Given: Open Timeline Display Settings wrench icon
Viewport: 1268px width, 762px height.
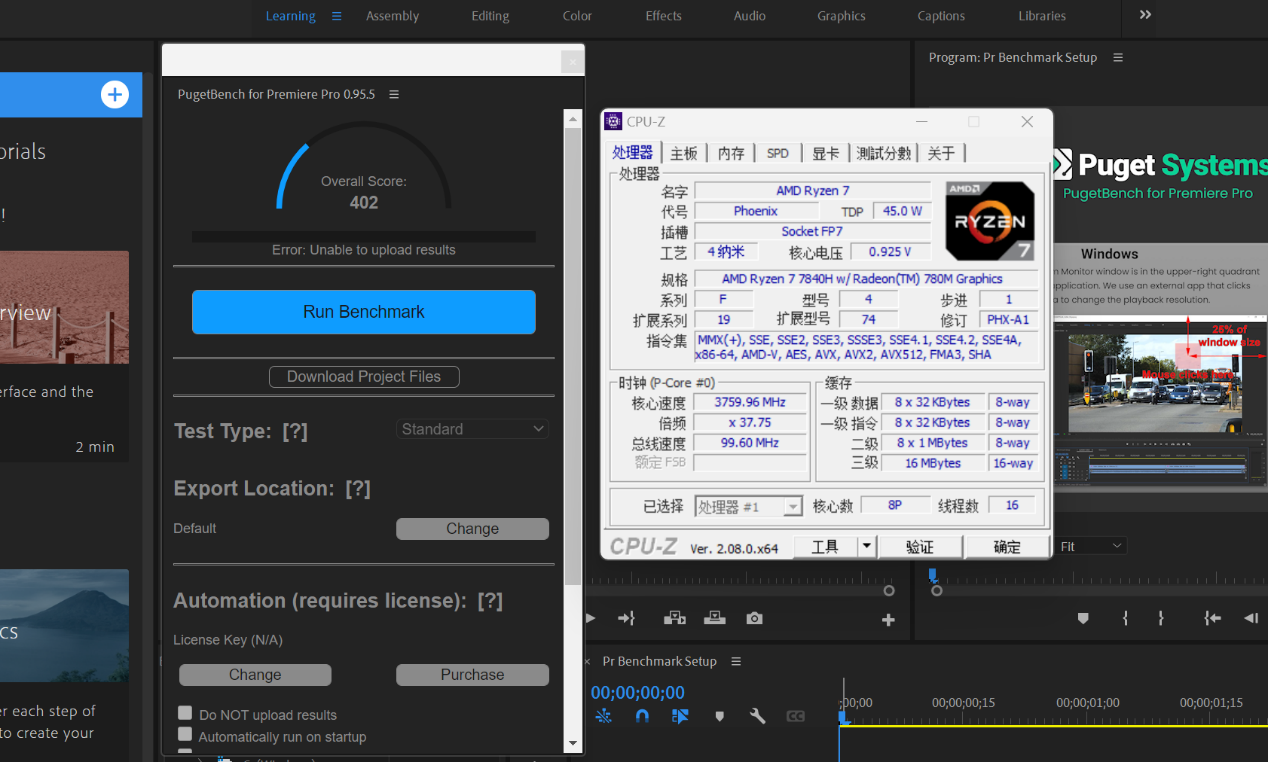Looking at the screenshot, I should [757, 716].
